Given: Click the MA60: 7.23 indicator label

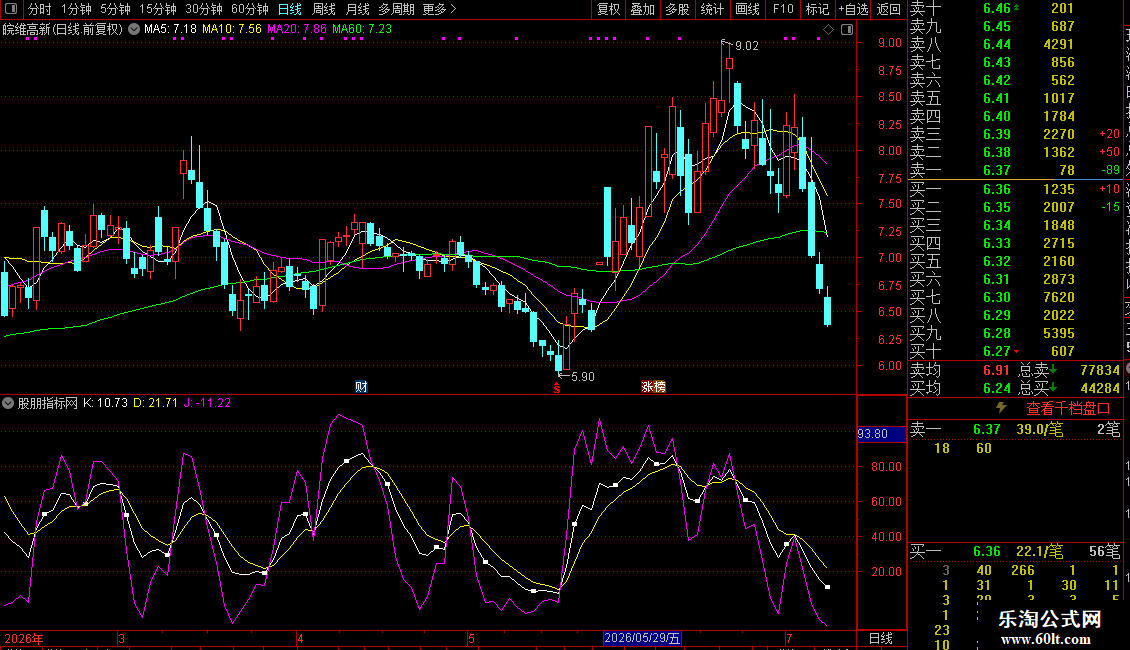Looking at the screenshot, I should [x=362, y=29].
